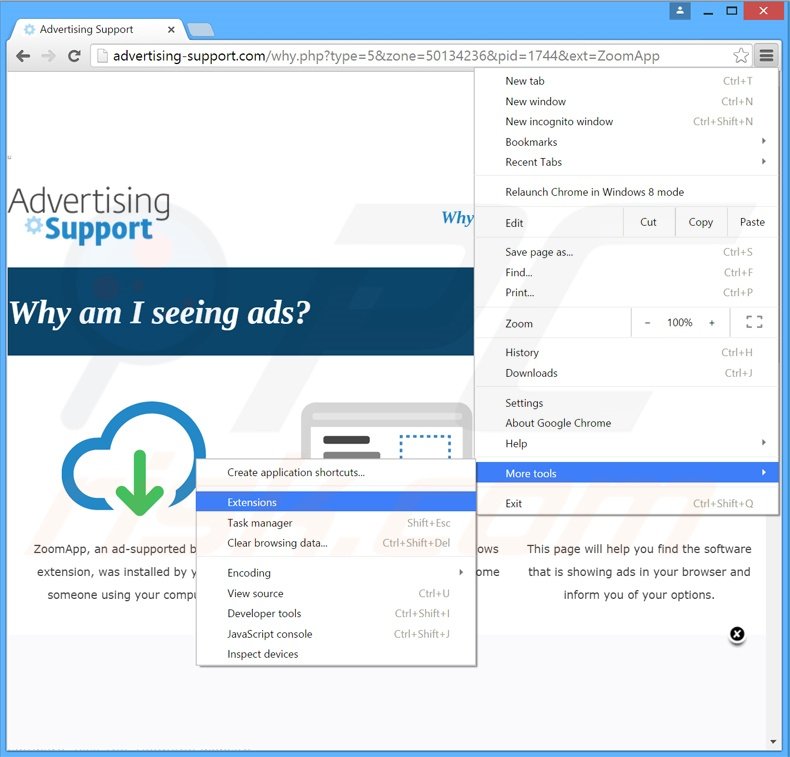The width and height of the screenshot is (790, 757).
Task: Click the Chrome hamburger menu button
Action: (x=766, y=55)
